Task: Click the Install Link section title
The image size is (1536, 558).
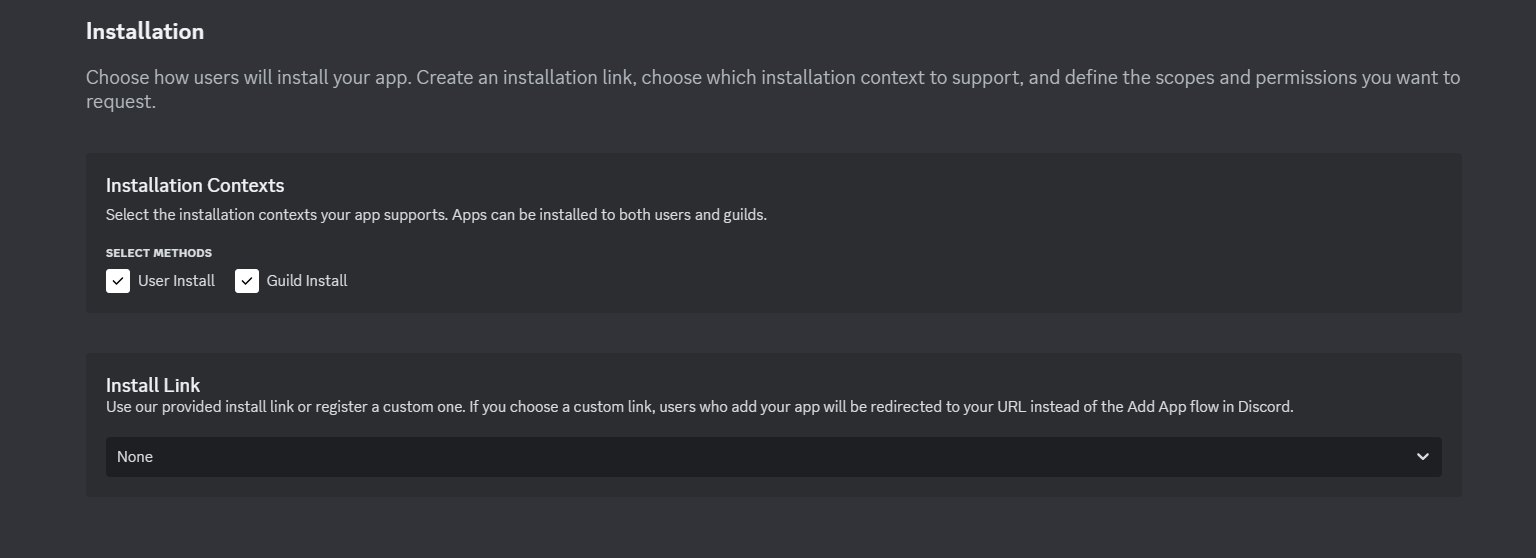Action: (153, 385)
